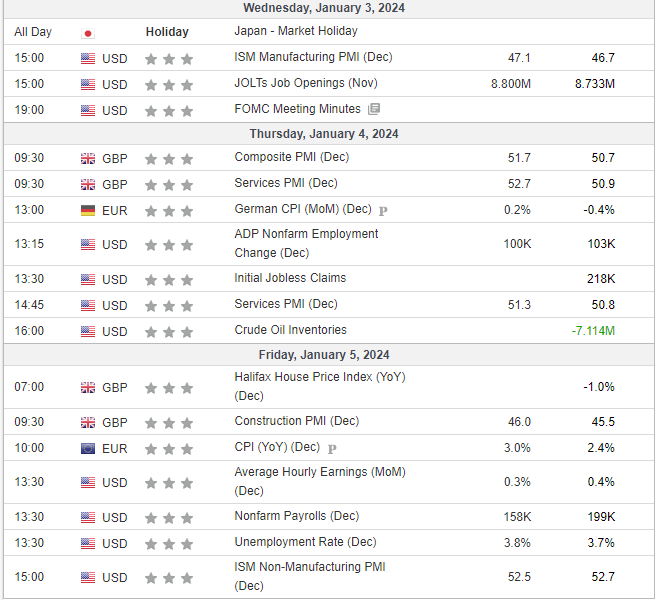Click importance stars for Initial Jobless Claims
Screen dimensions: 663x600
click(168, 279)
